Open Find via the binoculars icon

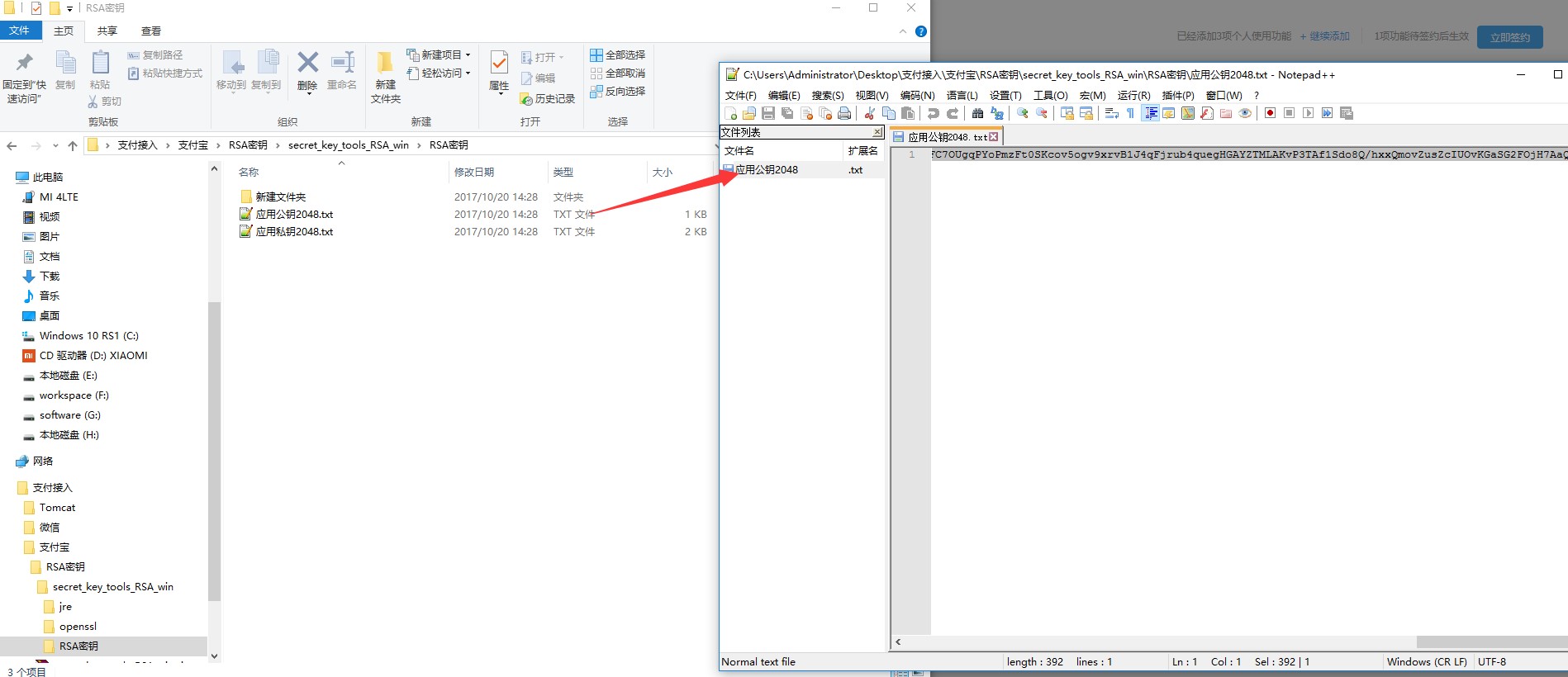tap(977, 113)
